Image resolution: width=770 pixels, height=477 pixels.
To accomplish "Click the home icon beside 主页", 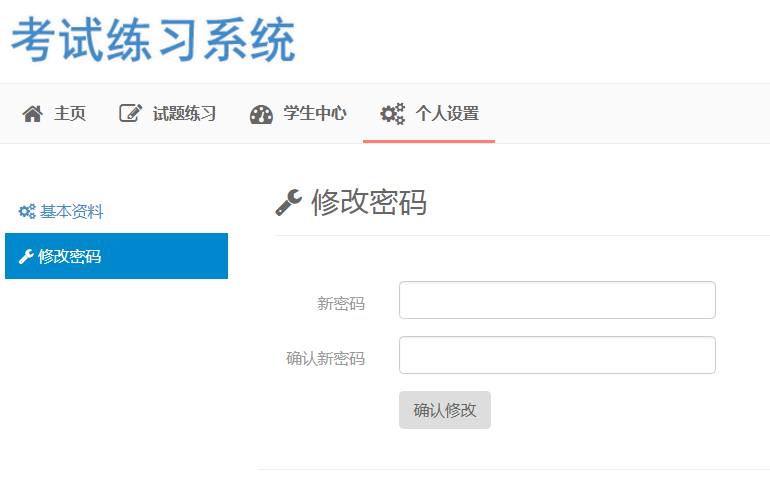I will point(32,114).
